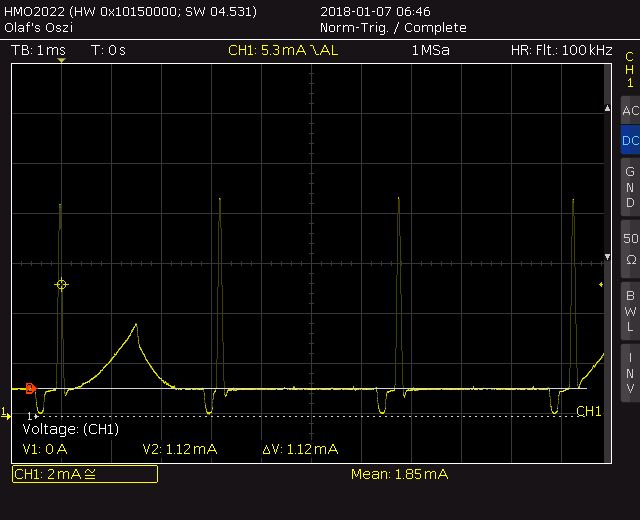
Task: Toggle INV invert channel softkey
Action: 630,373
